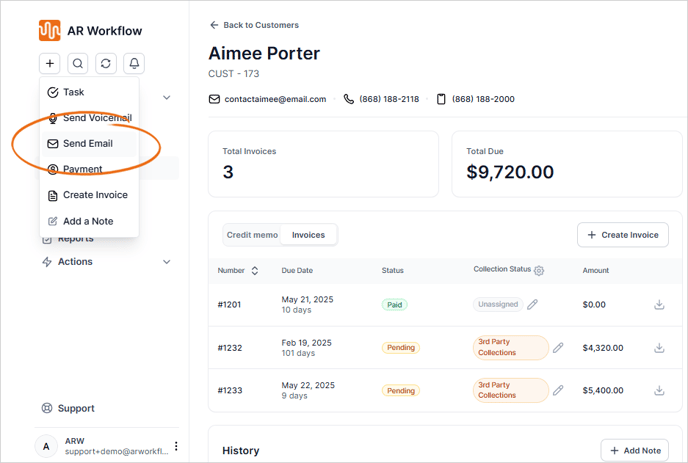Click the refresh sync icon
The image size is (688, 463).
pos(106,63)
